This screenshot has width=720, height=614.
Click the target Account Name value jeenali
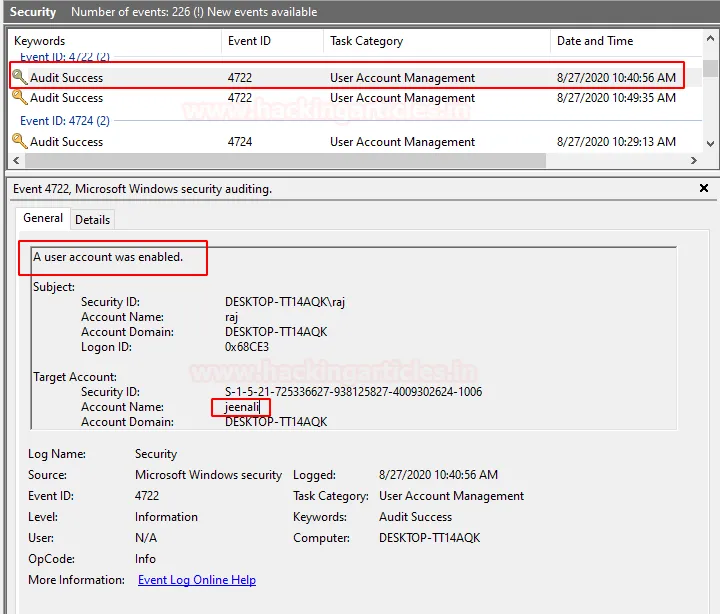click(x=241, y=407)
